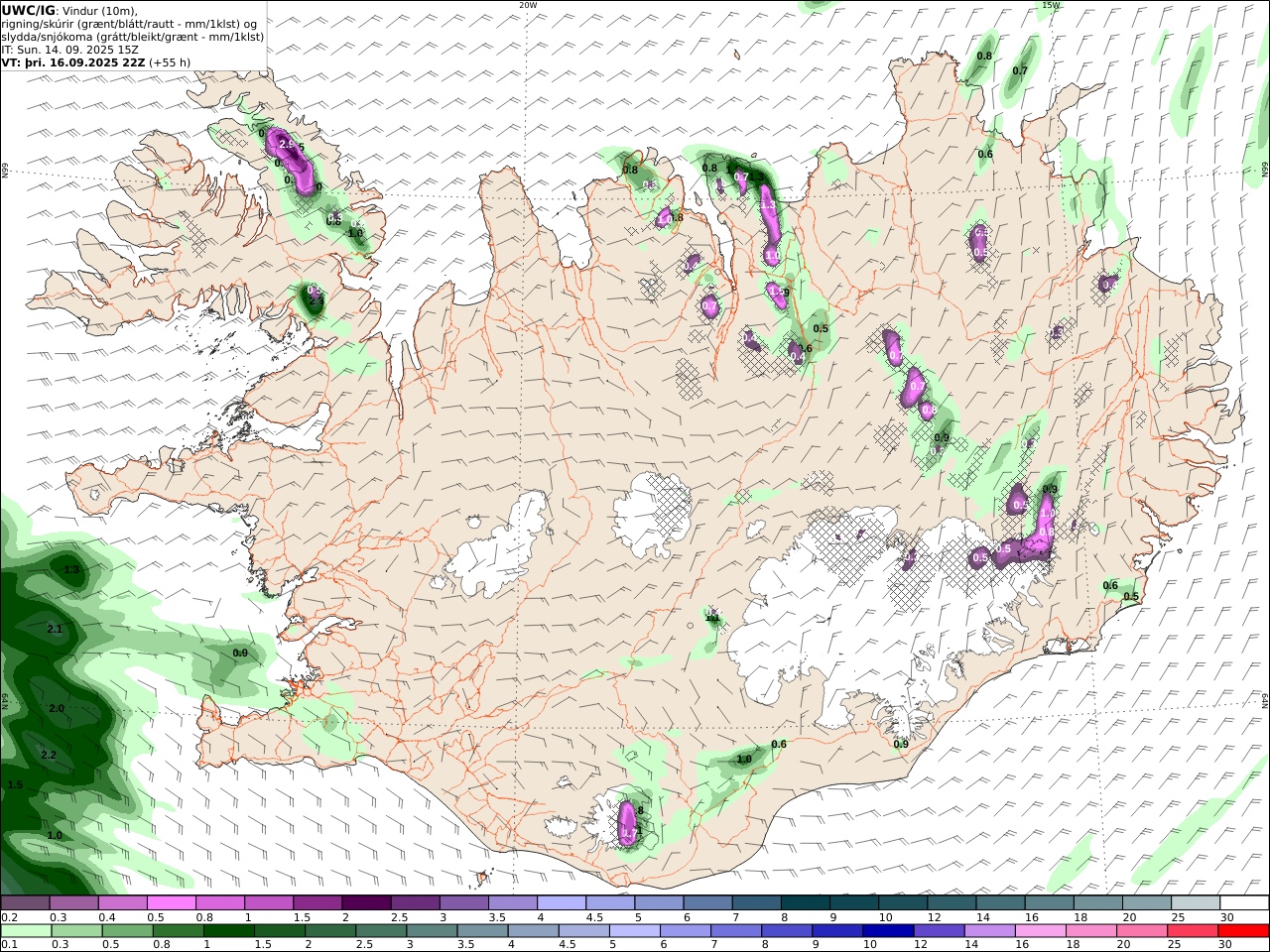Click snow legend swatch between 2 and 2.5
The image size is (1270, 952).
tap(365, 902)
